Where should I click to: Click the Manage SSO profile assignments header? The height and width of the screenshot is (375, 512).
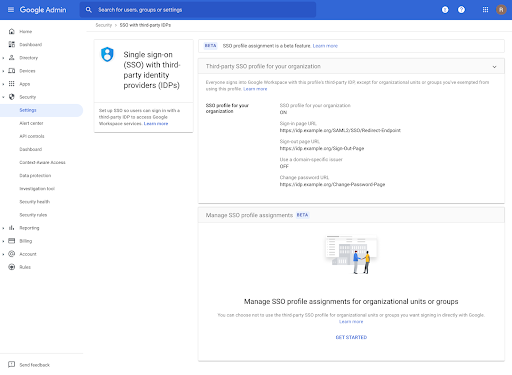tap(351, 215)
